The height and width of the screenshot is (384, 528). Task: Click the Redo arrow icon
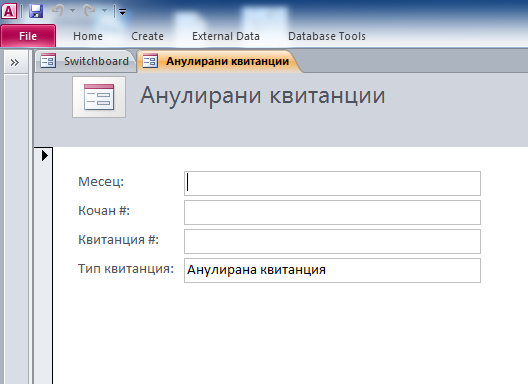tap(90, 11)
